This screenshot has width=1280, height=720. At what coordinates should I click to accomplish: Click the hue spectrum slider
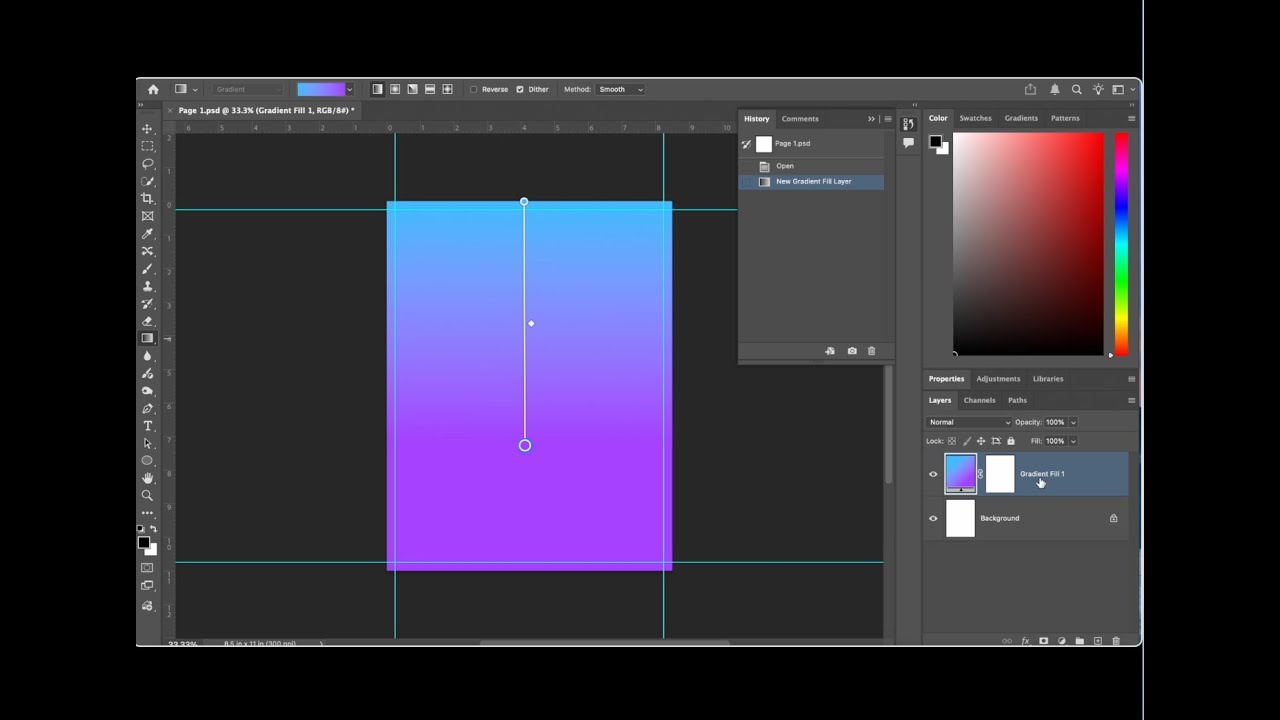[x=1121, y=244]
